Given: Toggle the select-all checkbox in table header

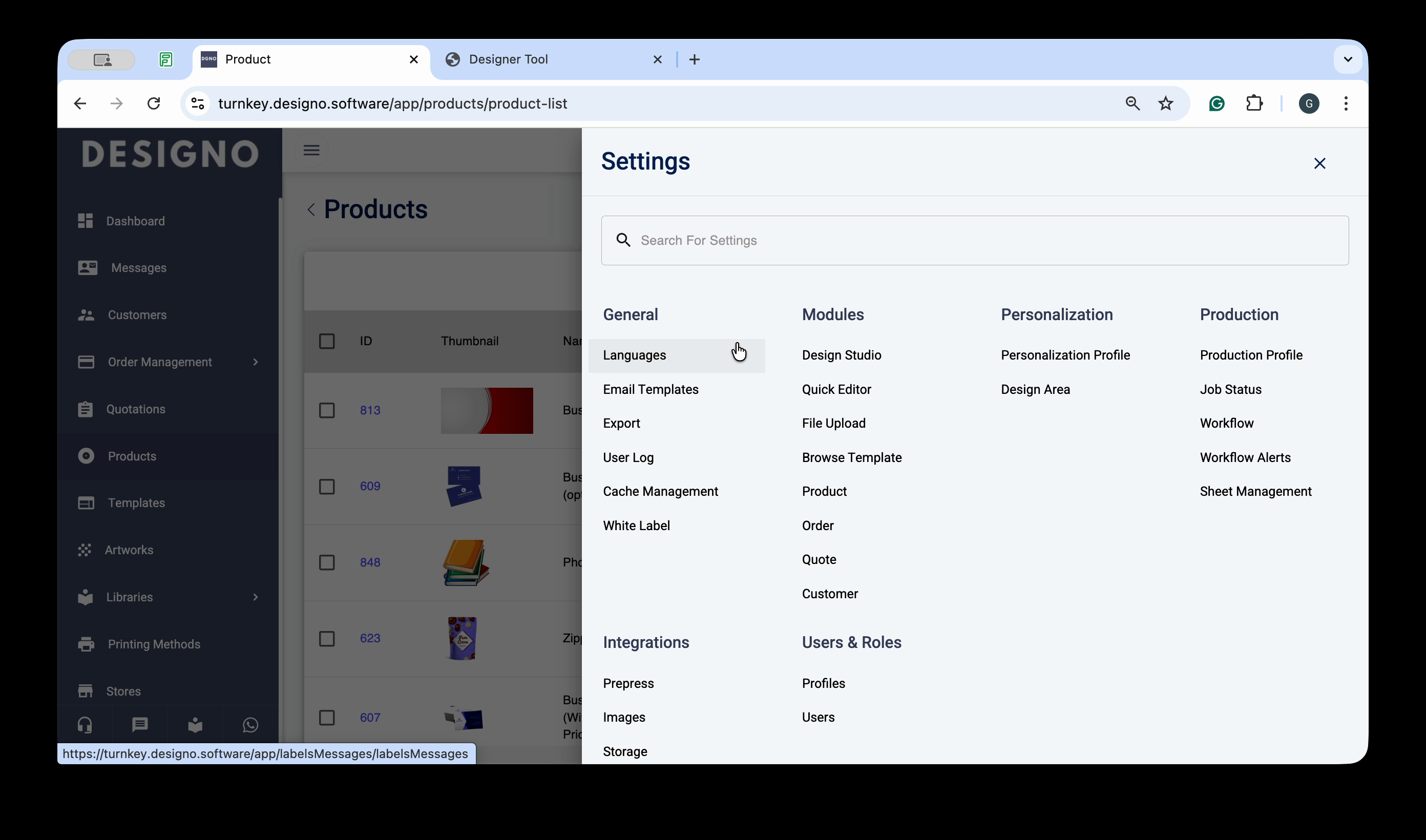Looking at the screenshot, I should [326, 341].
